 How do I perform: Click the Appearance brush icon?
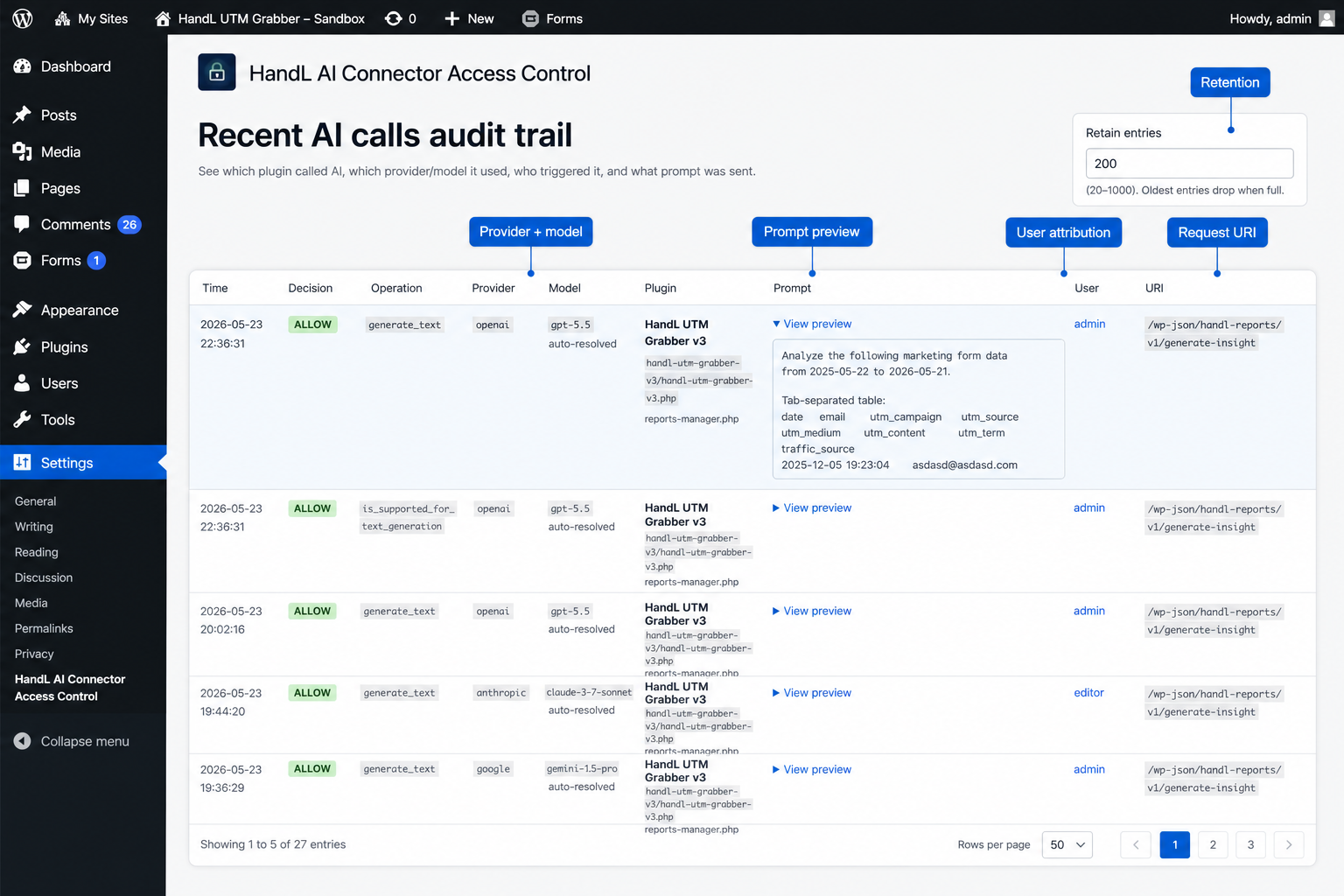(x=23, y=310)
